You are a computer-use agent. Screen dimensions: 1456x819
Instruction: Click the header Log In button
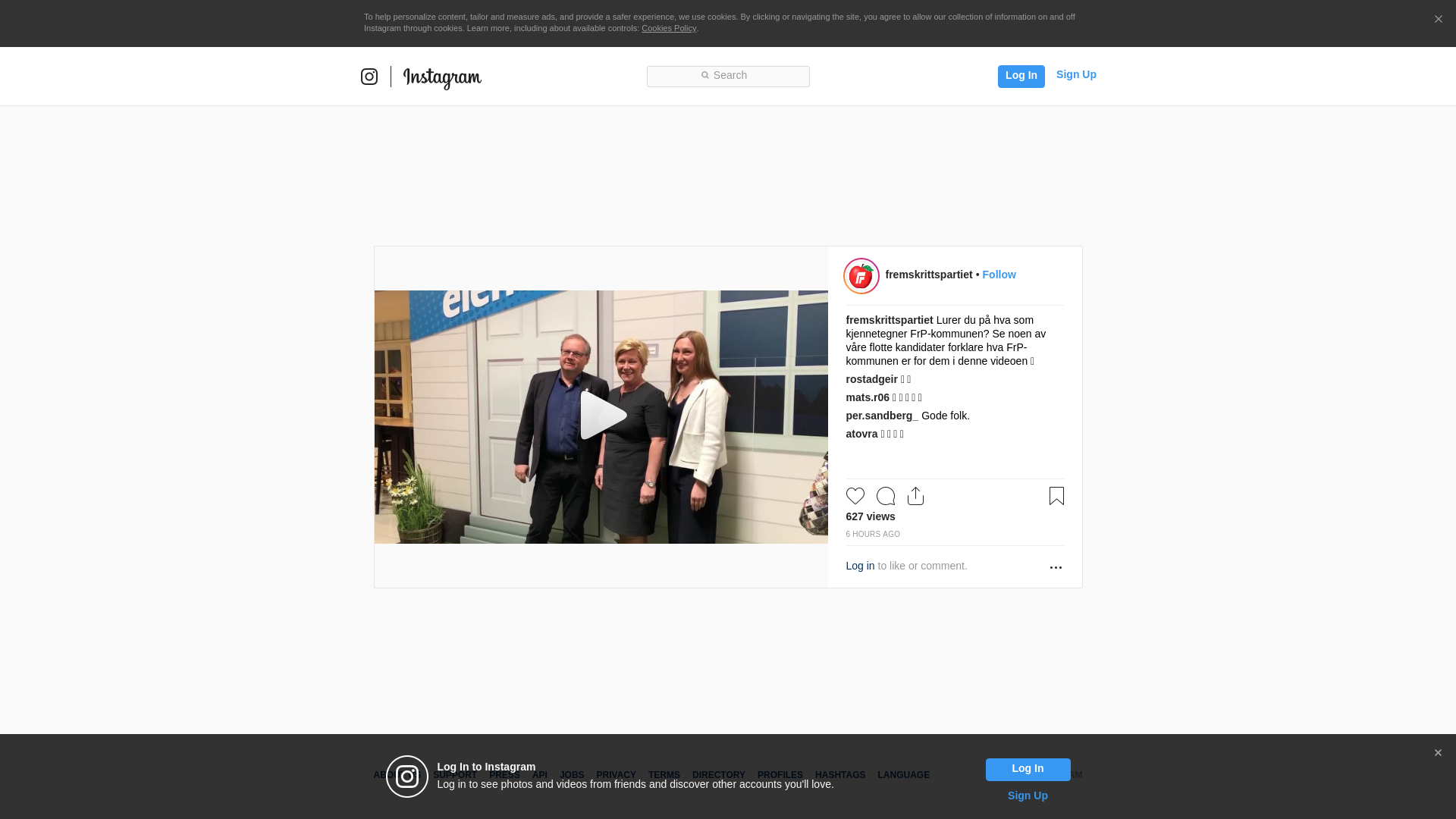(1021, 76)
